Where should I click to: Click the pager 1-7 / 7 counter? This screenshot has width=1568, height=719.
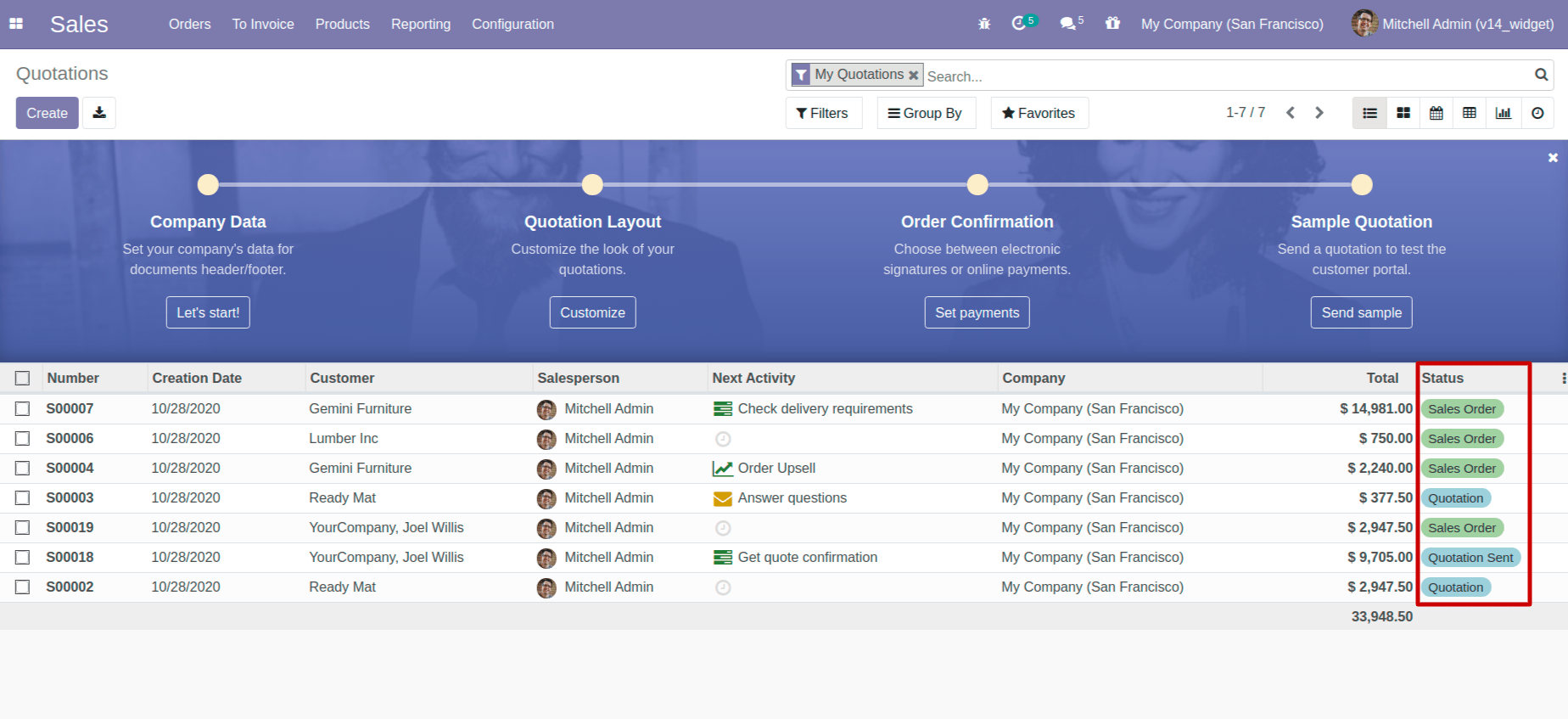click(x=1245, y=112)
